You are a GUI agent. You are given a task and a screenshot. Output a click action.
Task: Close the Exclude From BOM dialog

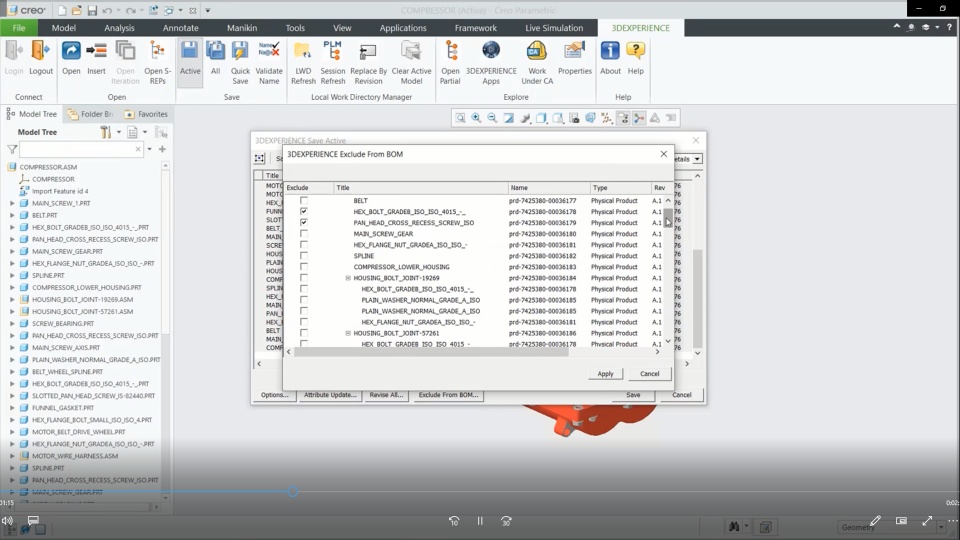[x=664, y=154]
